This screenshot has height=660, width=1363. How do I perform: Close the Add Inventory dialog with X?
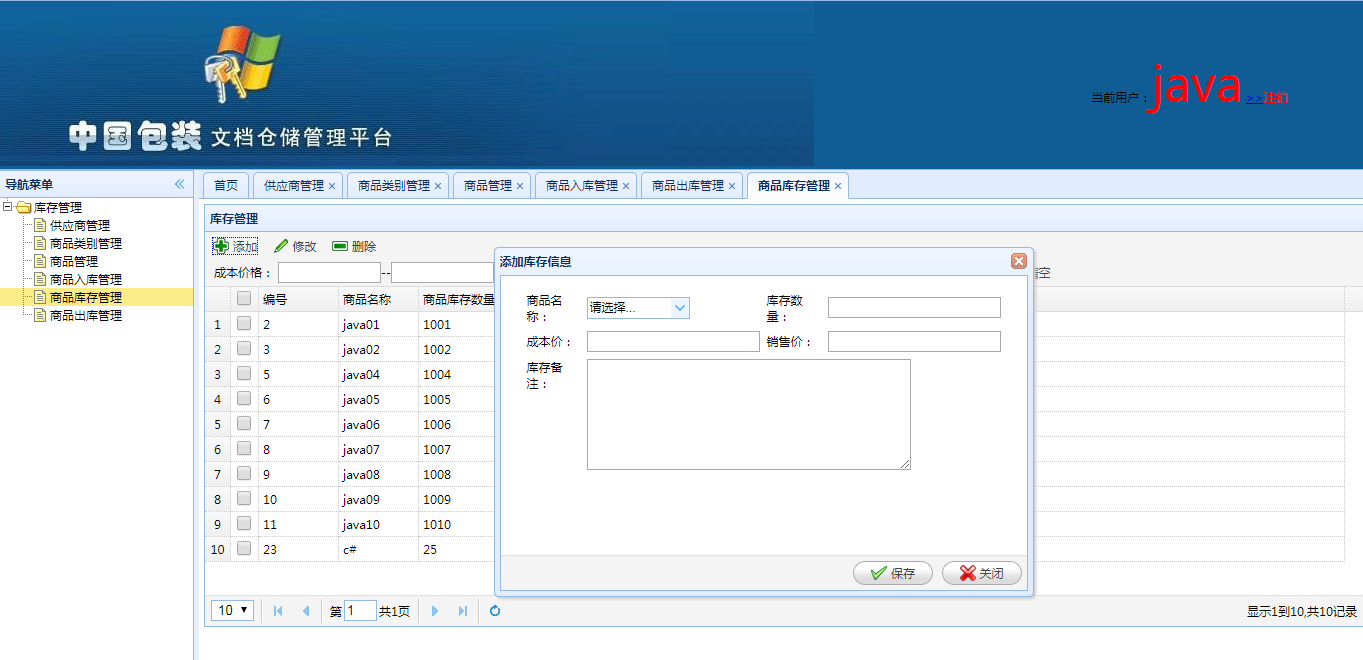pos(1019,261)
